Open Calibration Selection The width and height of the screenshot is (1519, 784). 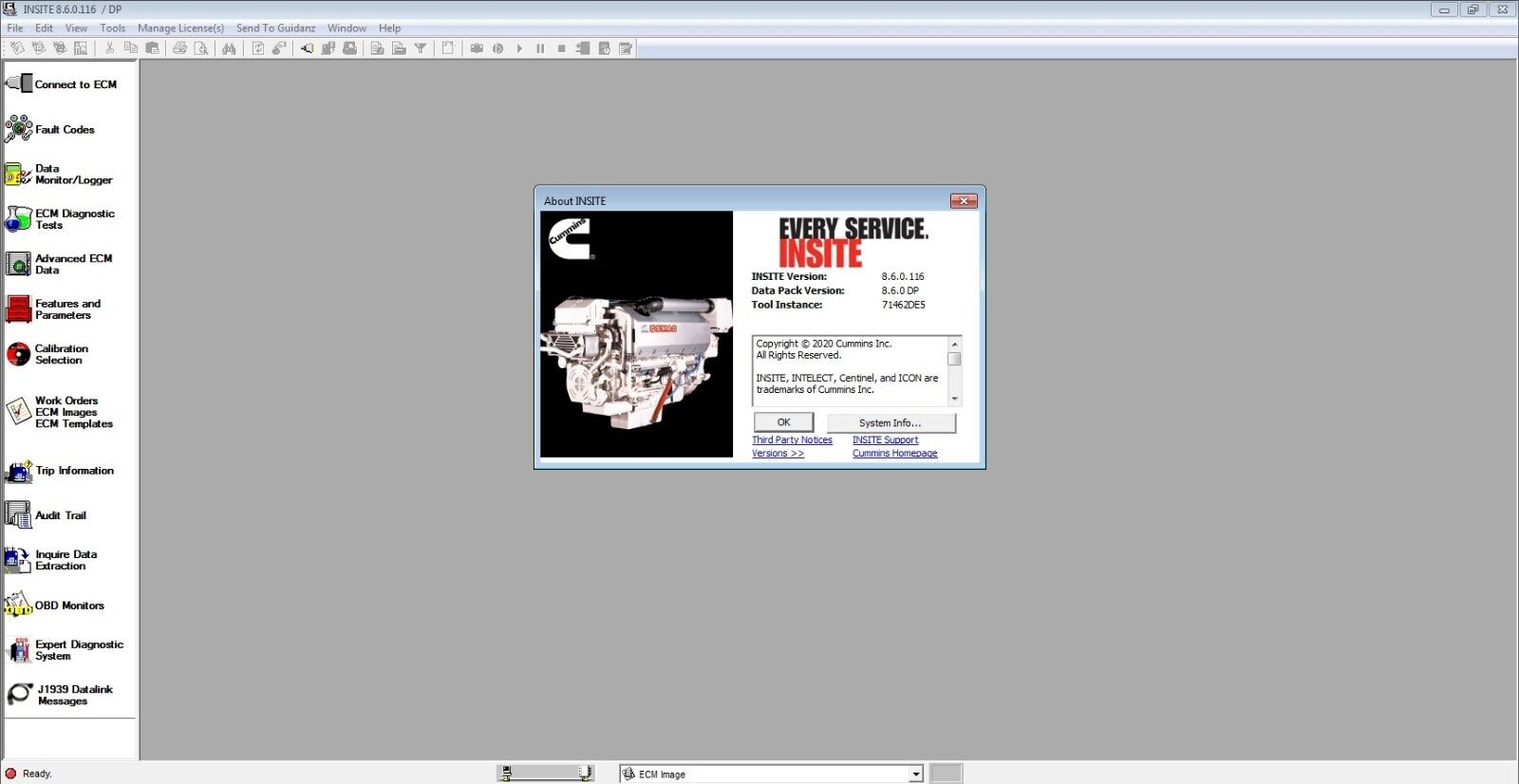[48, 354]
